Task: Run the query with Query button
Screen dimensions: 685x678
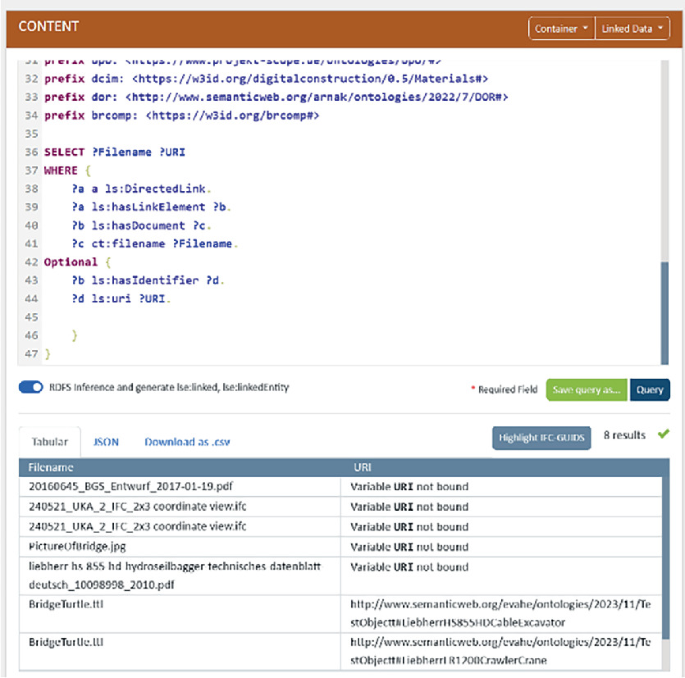Action: pos(649,390)
